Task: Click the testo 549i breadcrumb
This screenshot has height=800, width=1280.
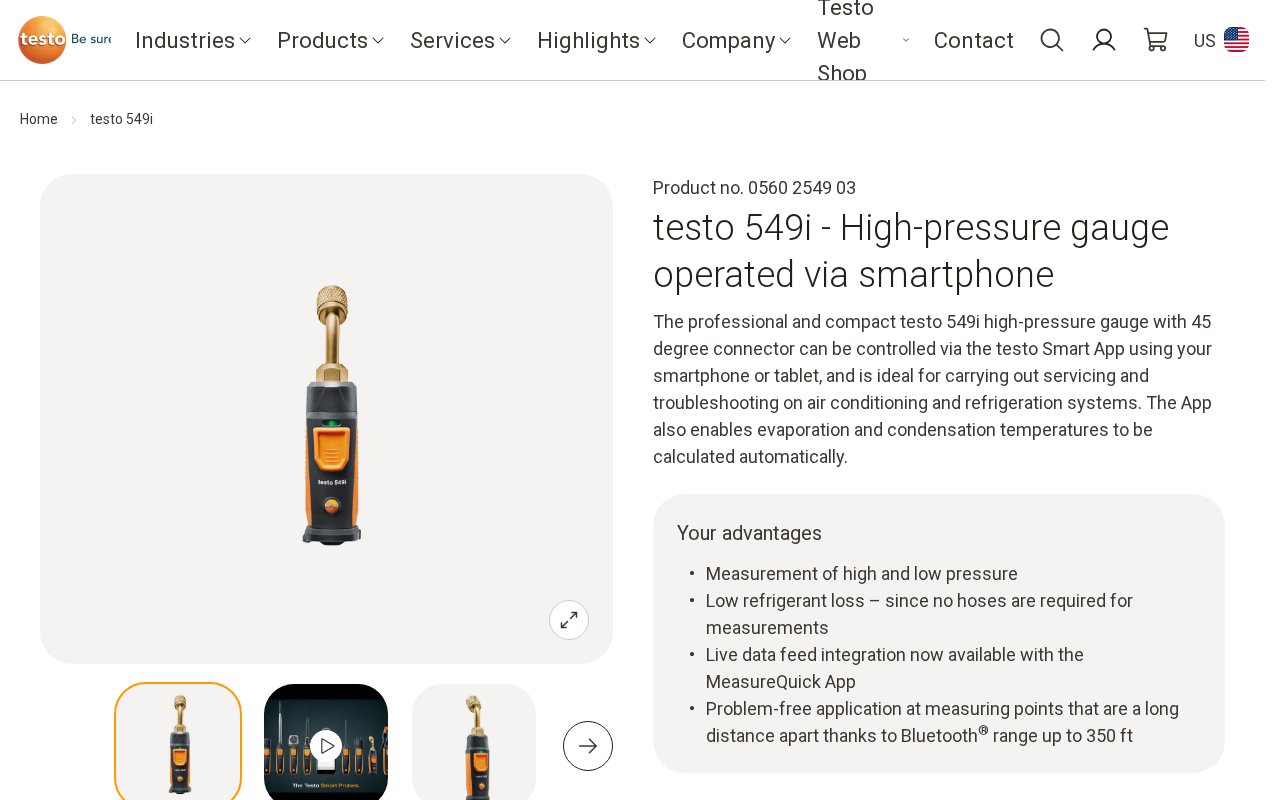Action: pos(121,119)
